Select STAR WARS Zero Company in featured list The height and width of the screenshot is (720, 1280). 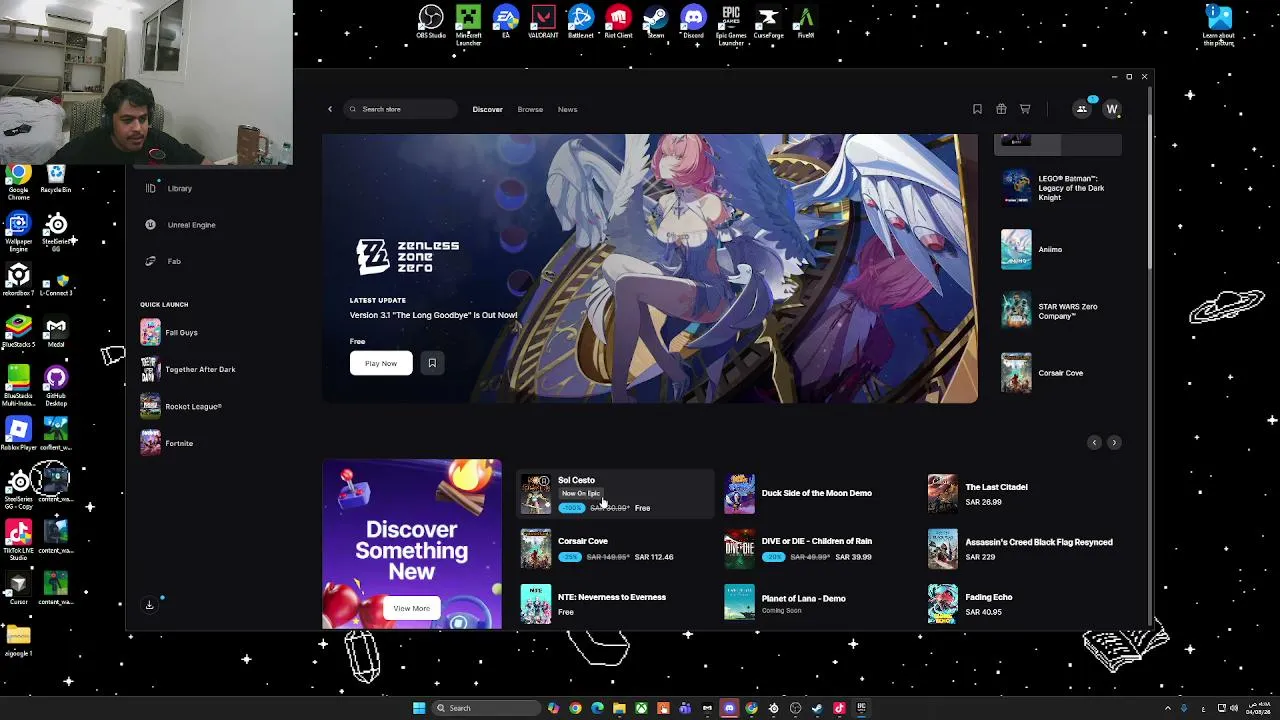point(1058,311)
